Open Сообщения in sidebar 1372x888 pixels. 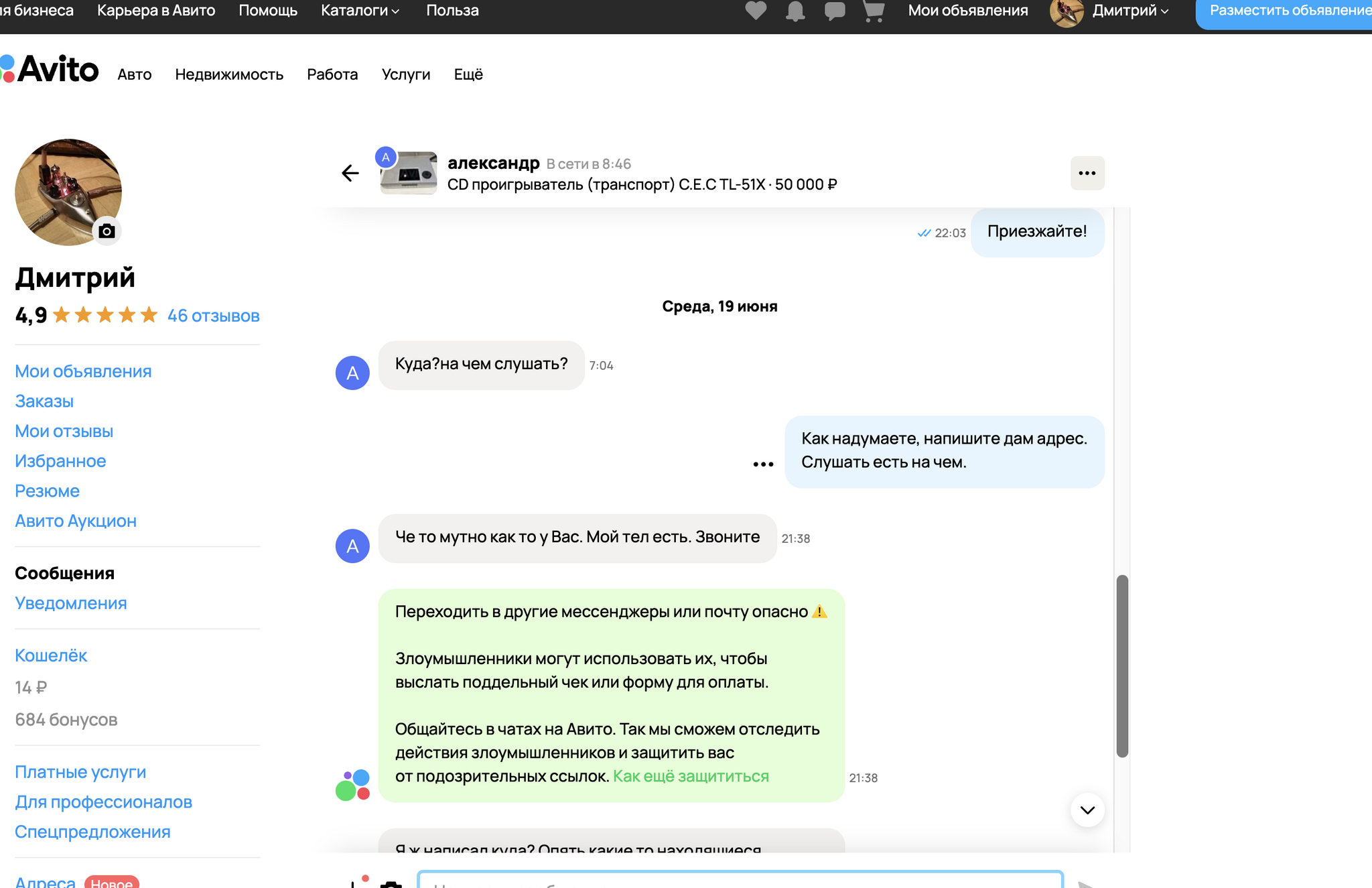coord(64,573)
